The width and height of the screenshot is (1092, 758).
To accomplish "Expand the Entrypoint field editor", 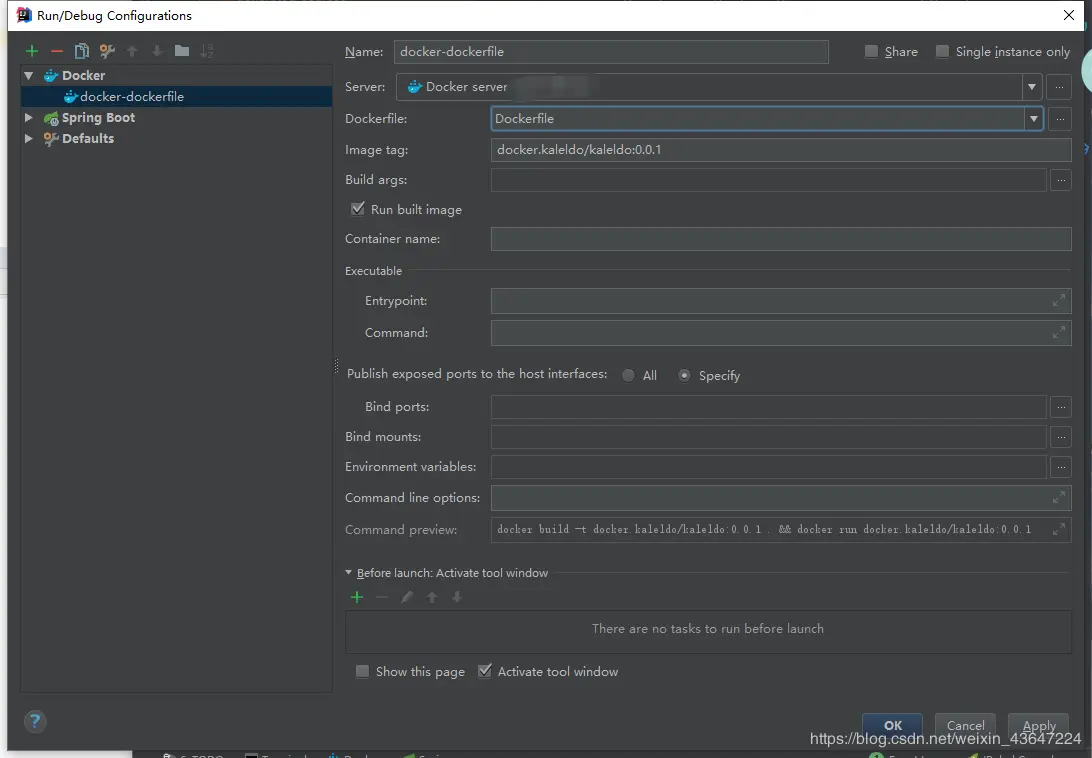I will point(1058,301).
